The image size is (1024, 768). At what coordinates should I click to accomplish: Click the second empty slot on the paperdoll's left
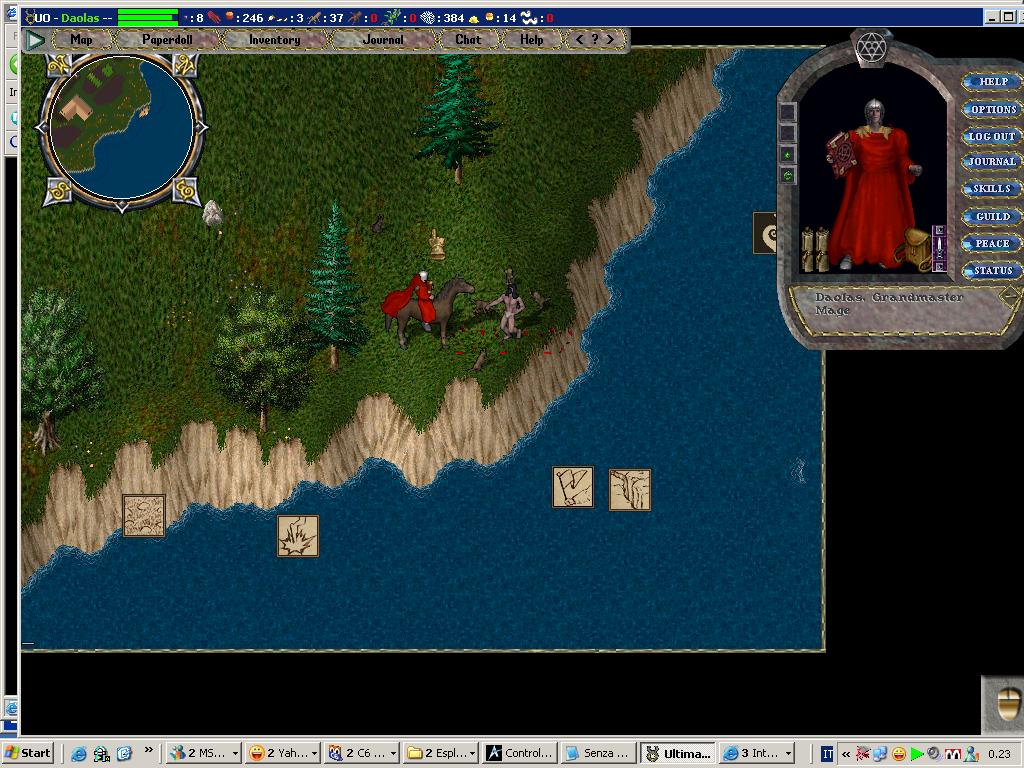[x=788, y=133]
